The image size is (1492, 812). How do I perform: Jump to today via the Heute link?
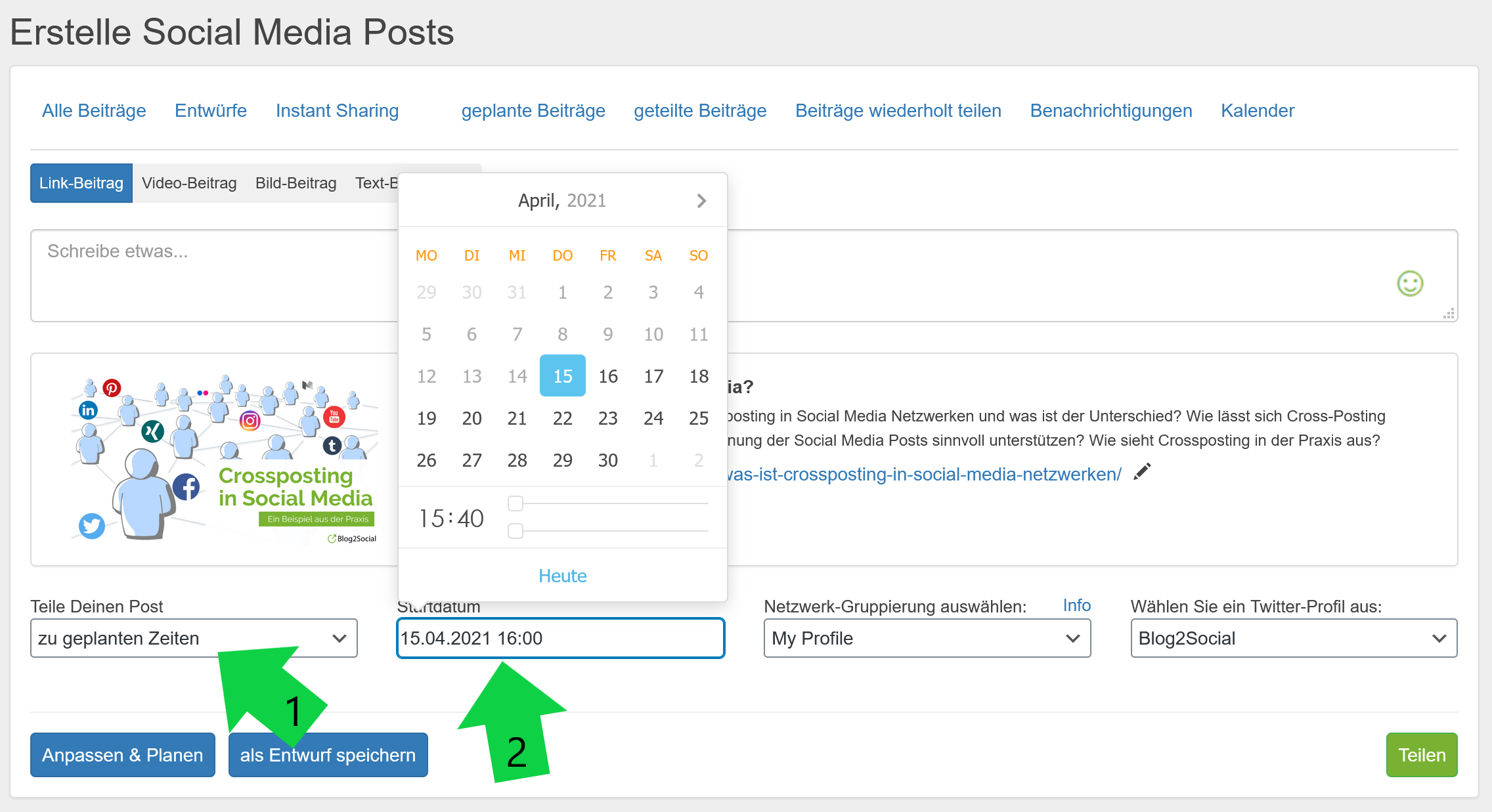coord(561,576)
